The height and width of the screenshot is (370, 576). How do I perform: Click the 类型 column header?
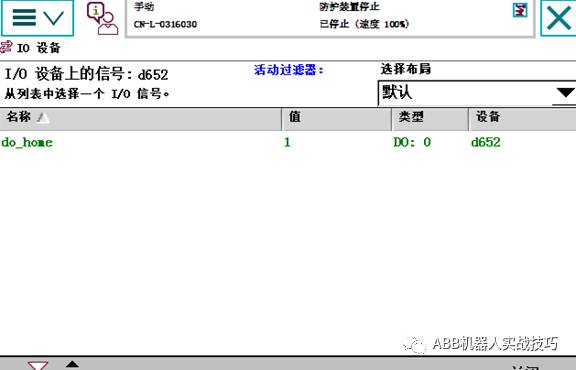coord(430,118)
